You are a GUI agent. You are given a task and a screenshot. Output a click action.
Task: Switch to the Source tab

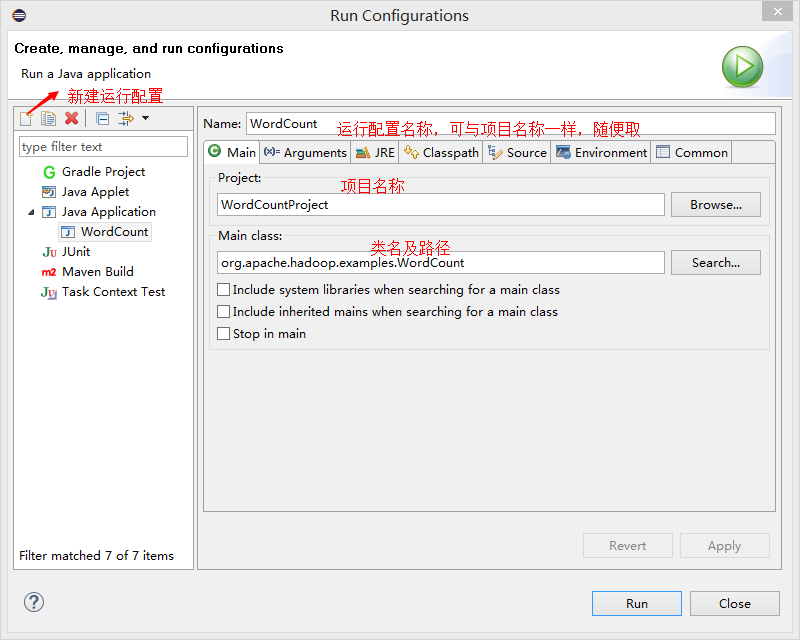[x=517, y=153]
